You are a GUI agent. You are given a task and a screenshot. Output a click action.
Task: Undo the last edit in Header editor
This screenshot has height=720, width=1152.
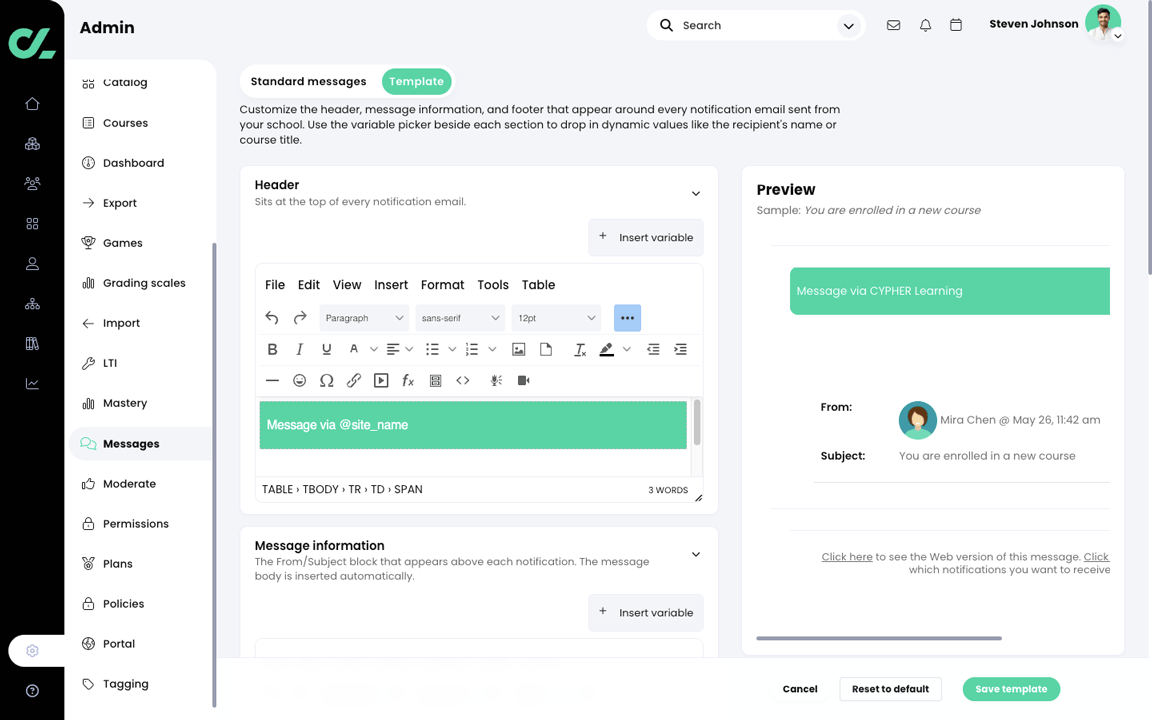point(272,317)
